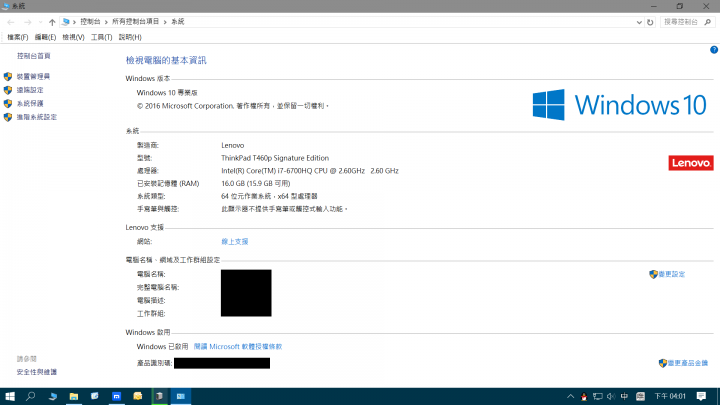Open the QQ penguin tray icon
The height and width of the screenshot is (405, 720).
(x=584, y=397)
